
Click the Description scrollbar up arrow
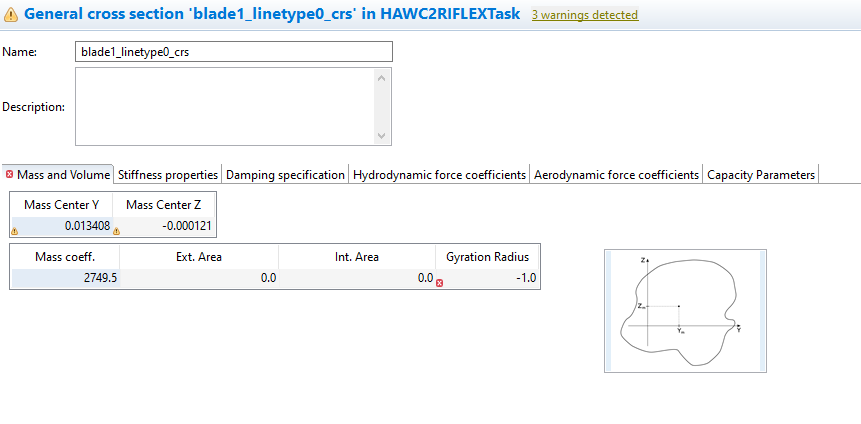tap(382, 77)
